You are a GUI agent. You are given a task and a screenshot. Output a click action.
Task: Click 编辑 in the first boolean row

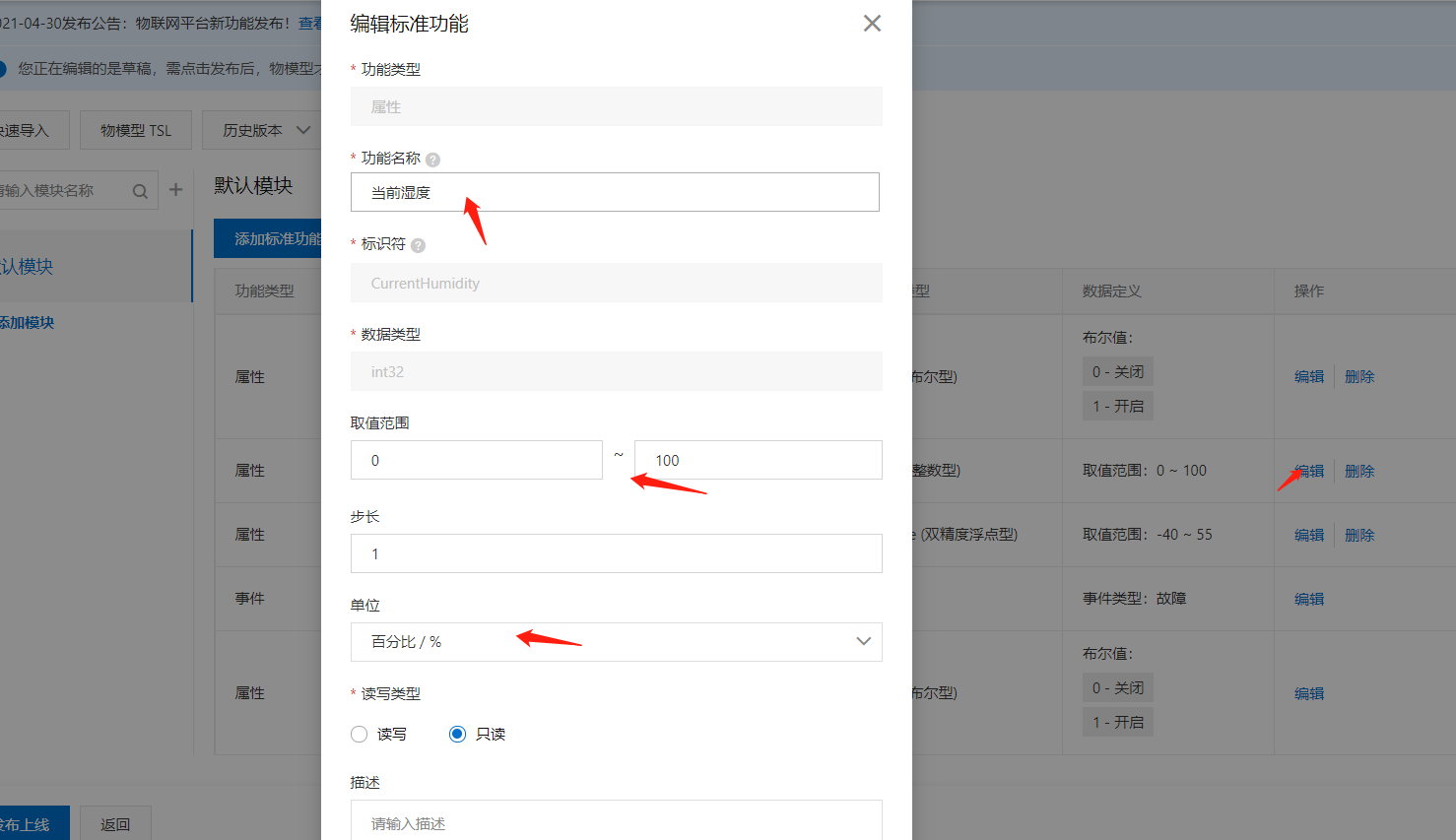[x=1309, y=376]
